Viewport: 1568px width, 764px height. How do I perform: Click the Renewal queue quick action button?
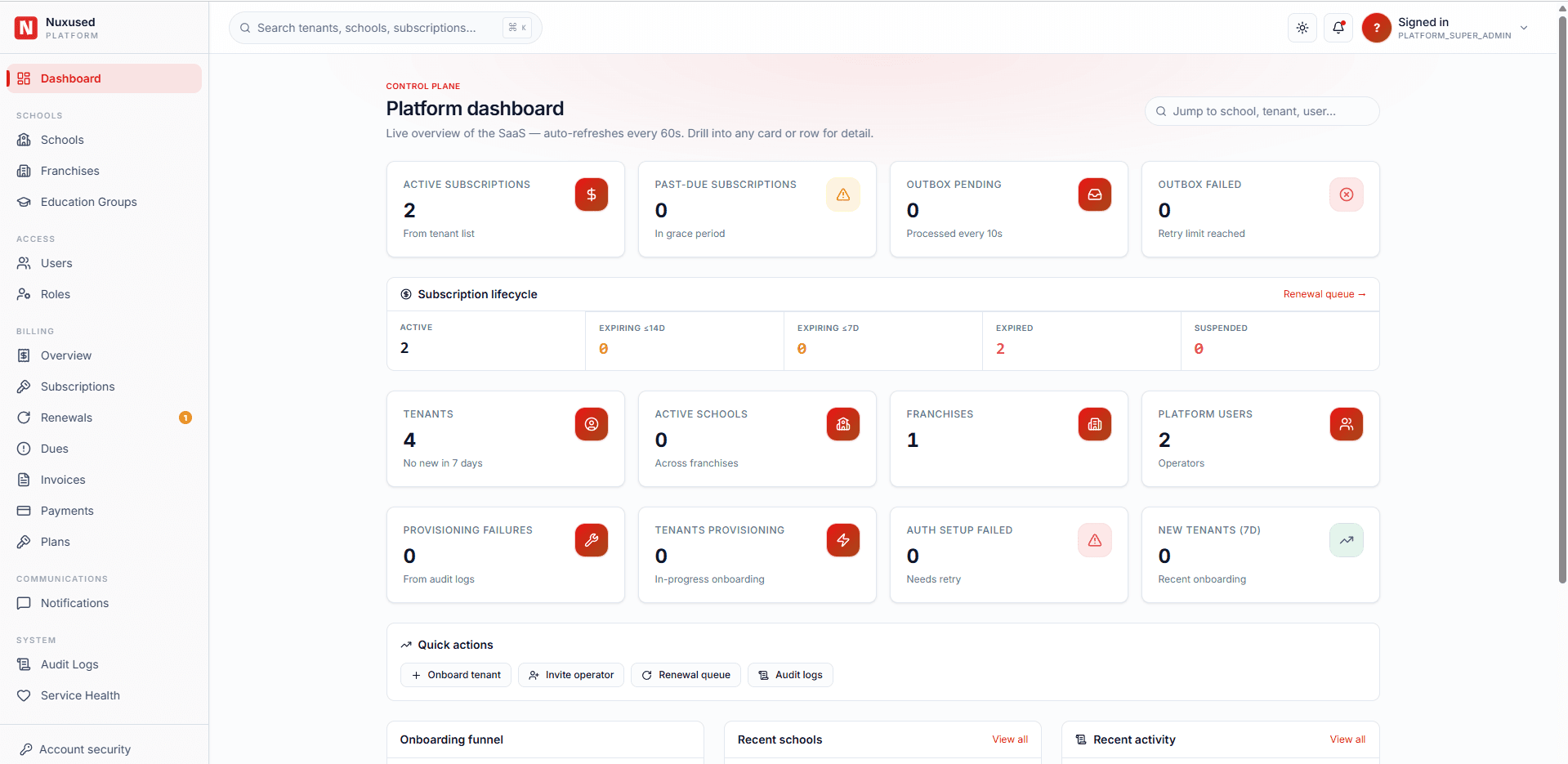[686, 675]
